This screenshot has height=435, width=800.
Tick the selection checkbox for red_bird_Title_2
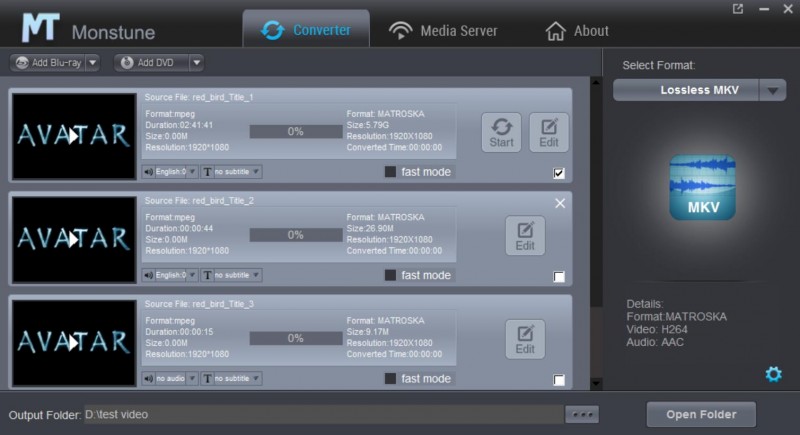pos(558,277)
